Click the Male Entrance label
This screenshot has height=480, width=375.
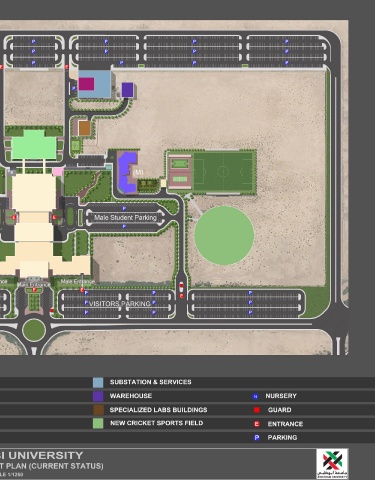pyautogui.click(x=77, y=282)
